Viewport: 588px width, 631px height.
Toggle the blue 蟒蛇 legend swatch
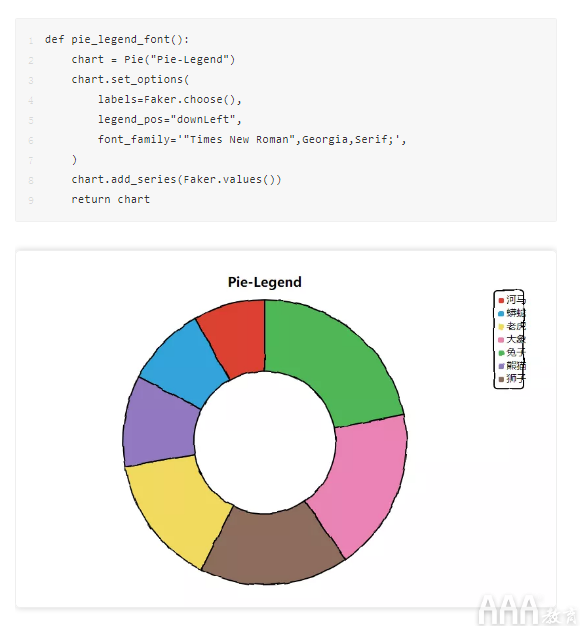tap(501, 313)
